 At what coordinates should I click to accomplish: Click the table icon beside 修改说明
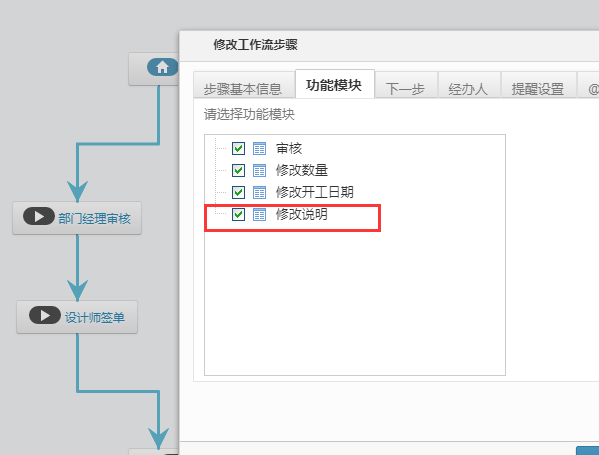pyautogui.click(x=259, y=214)
